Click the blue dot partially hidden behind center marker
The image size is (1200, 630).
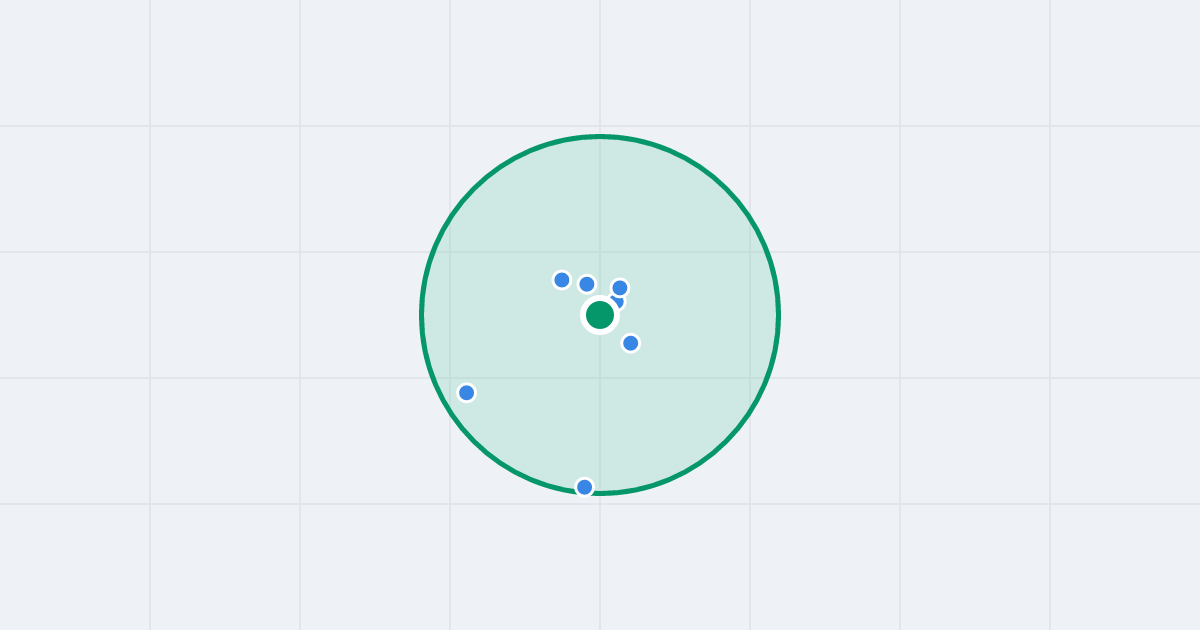coord(617,301)
